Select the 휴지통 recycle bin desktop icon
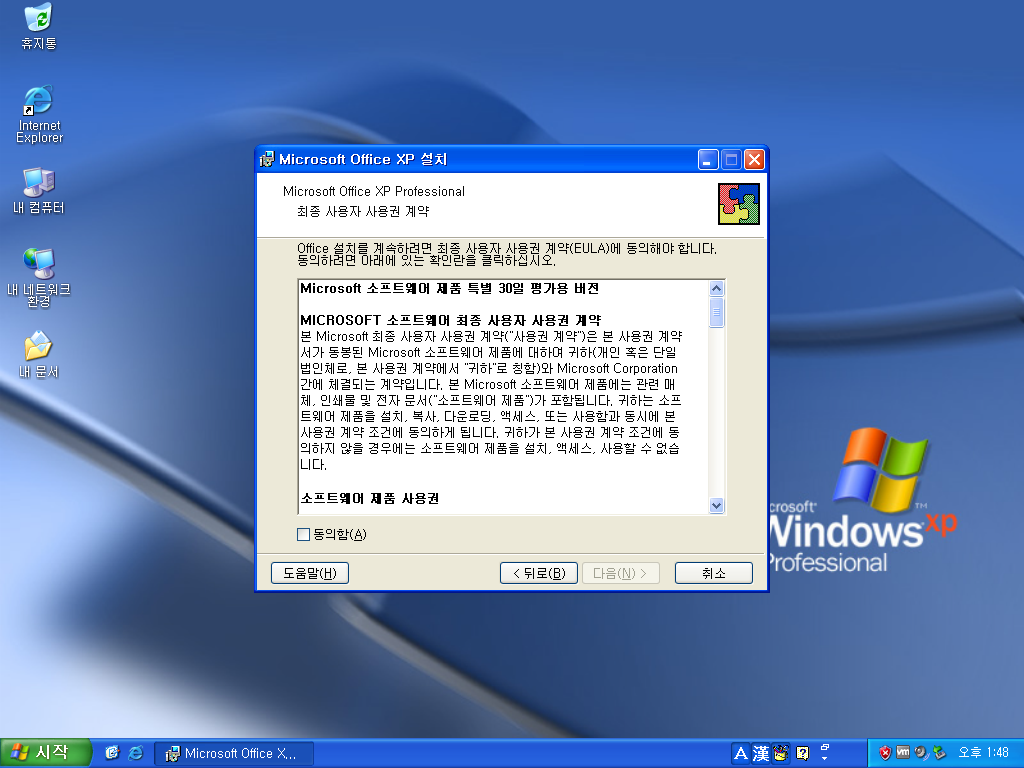Screen dimensions: 1024x768 click(x=39, y=26)
